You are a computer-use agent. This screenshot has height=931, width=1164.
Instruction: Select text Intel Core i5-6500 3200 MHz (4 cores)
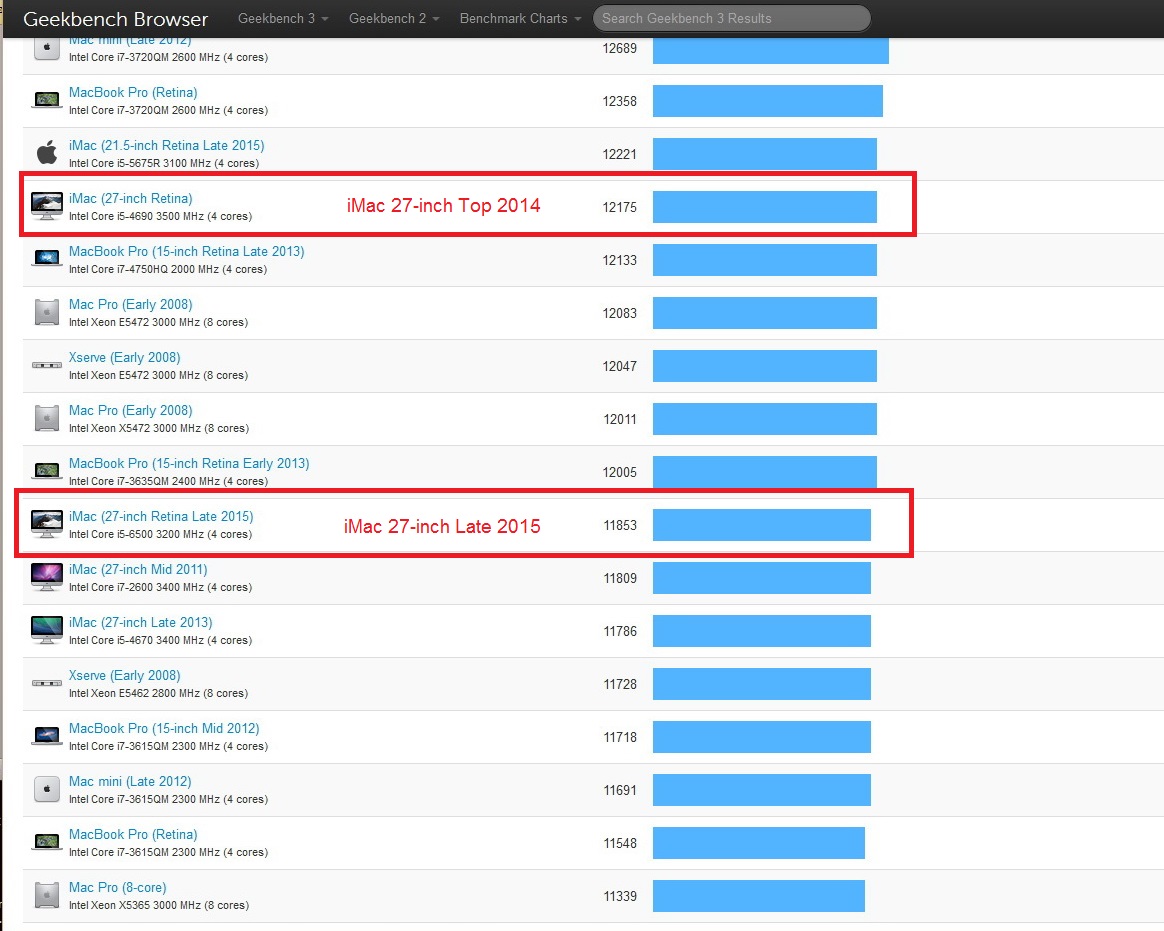pos(160,535)
